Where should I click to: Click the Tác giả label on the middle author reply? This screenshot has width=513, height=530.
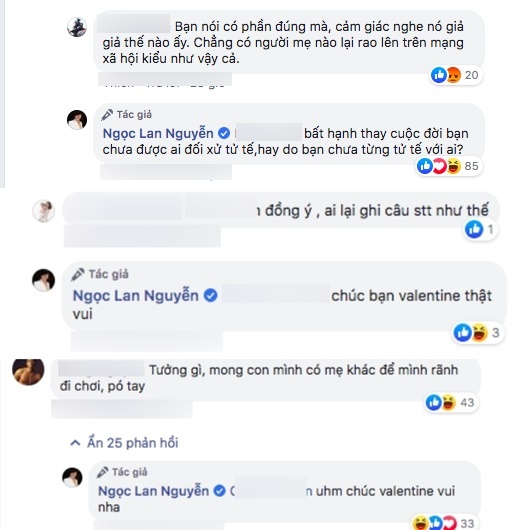tap(108, 274)
